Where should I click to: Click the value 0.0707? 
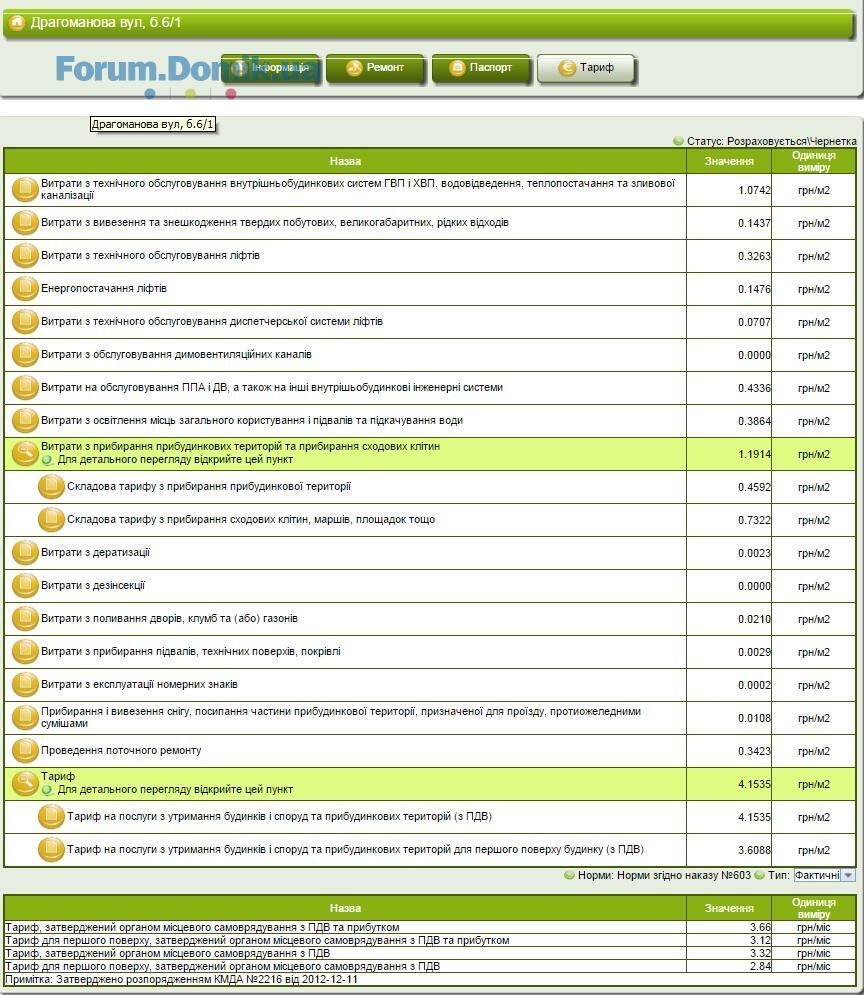tap(754, 322)
